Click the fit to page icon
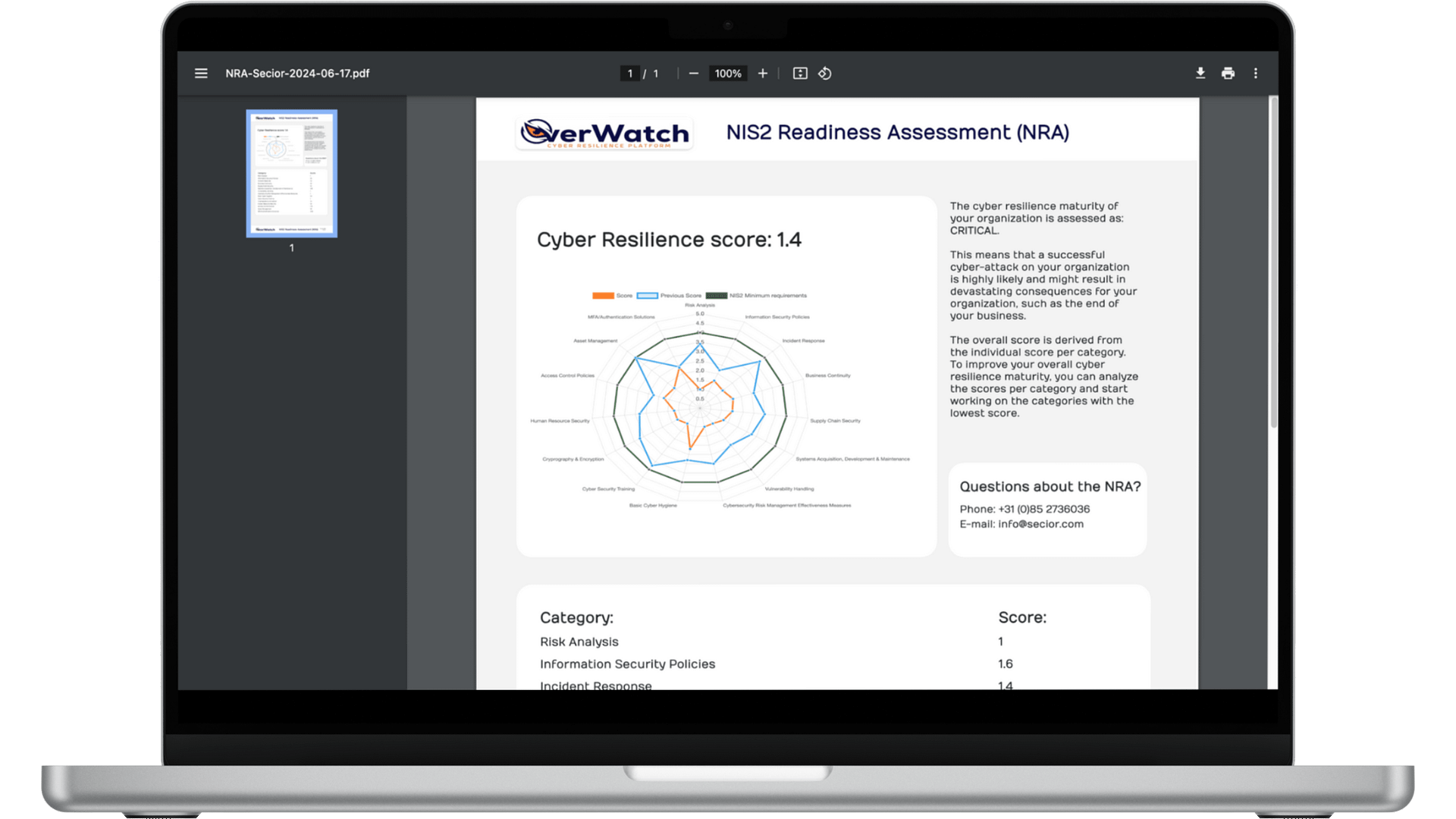 (x=799, y=74)
